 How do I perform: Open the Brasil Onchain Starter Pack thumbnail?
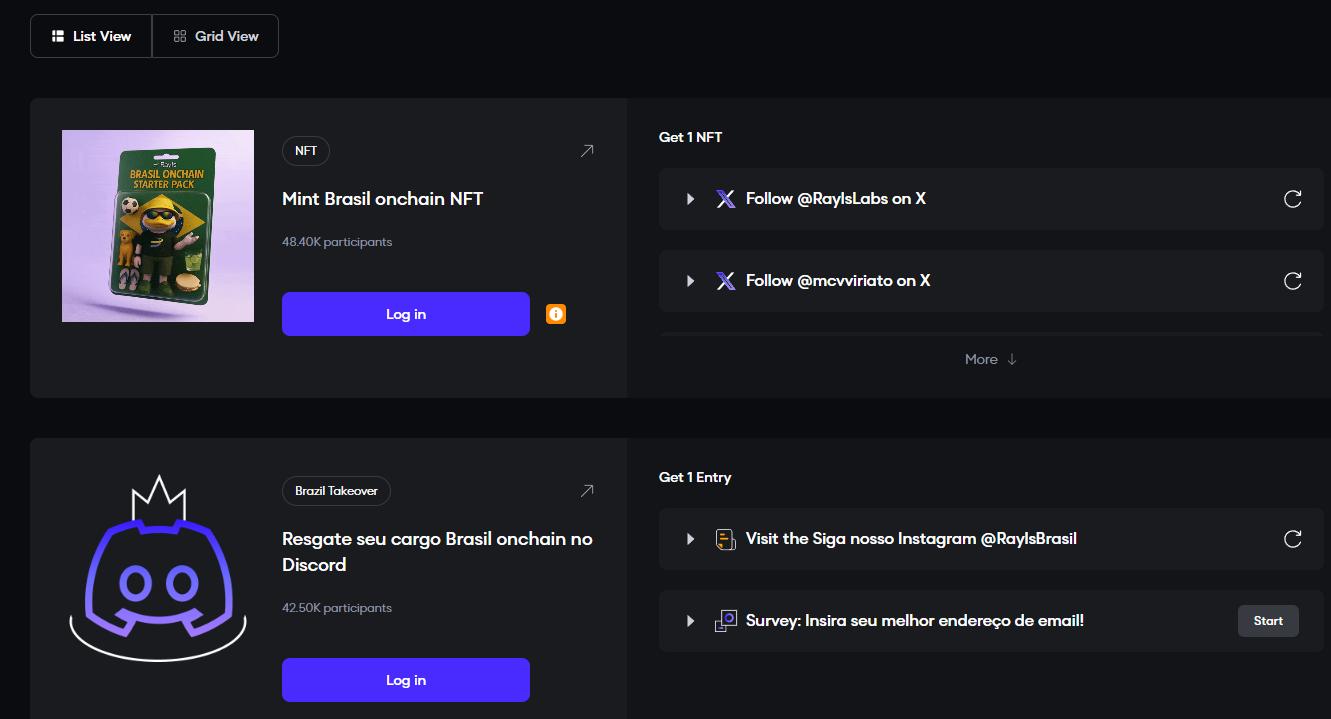158,226
